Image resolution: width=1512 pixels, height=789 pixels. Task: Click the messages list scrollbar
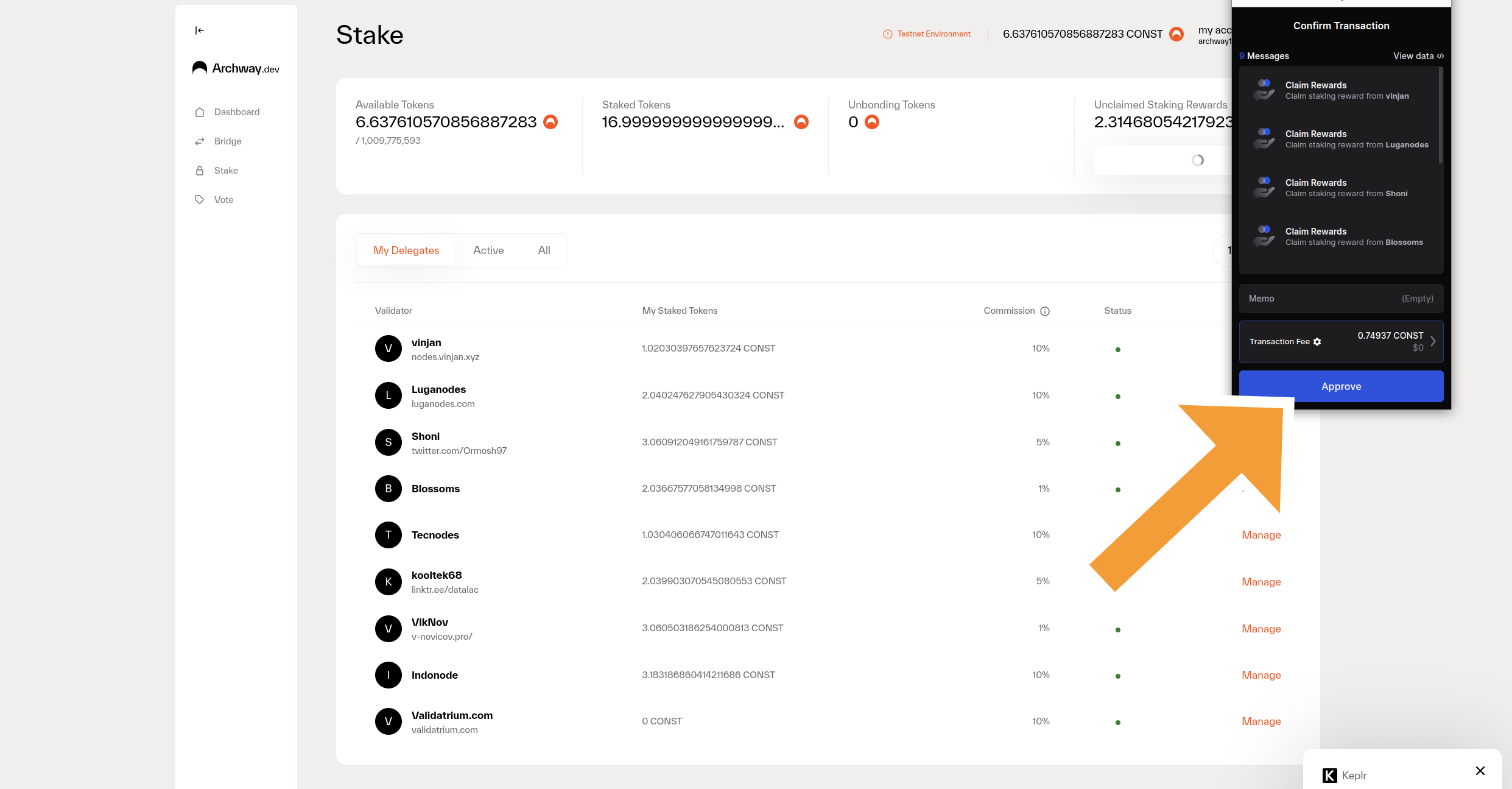(1440, 116)
